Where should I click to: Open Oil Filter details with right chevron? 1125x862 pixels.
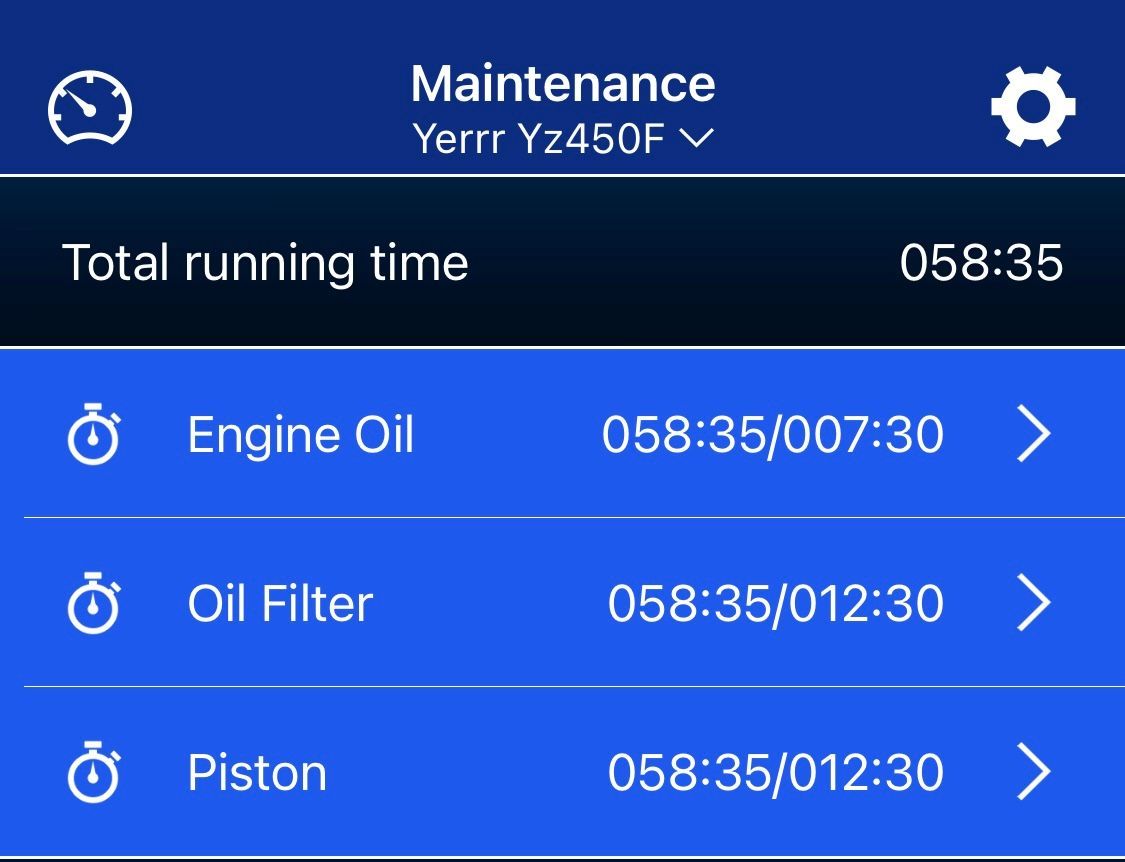[x=1034, y=602]
